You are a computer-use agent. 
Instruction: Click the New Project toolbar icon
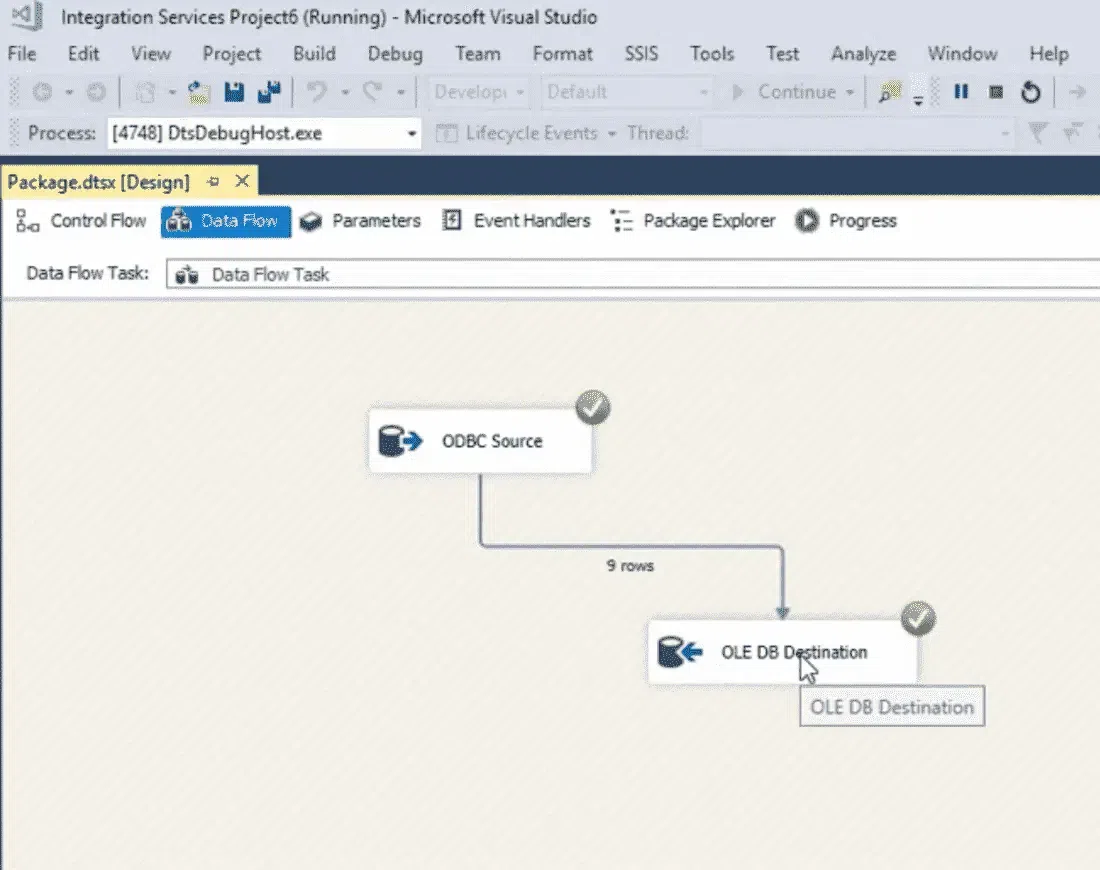[x=145, y=92]
